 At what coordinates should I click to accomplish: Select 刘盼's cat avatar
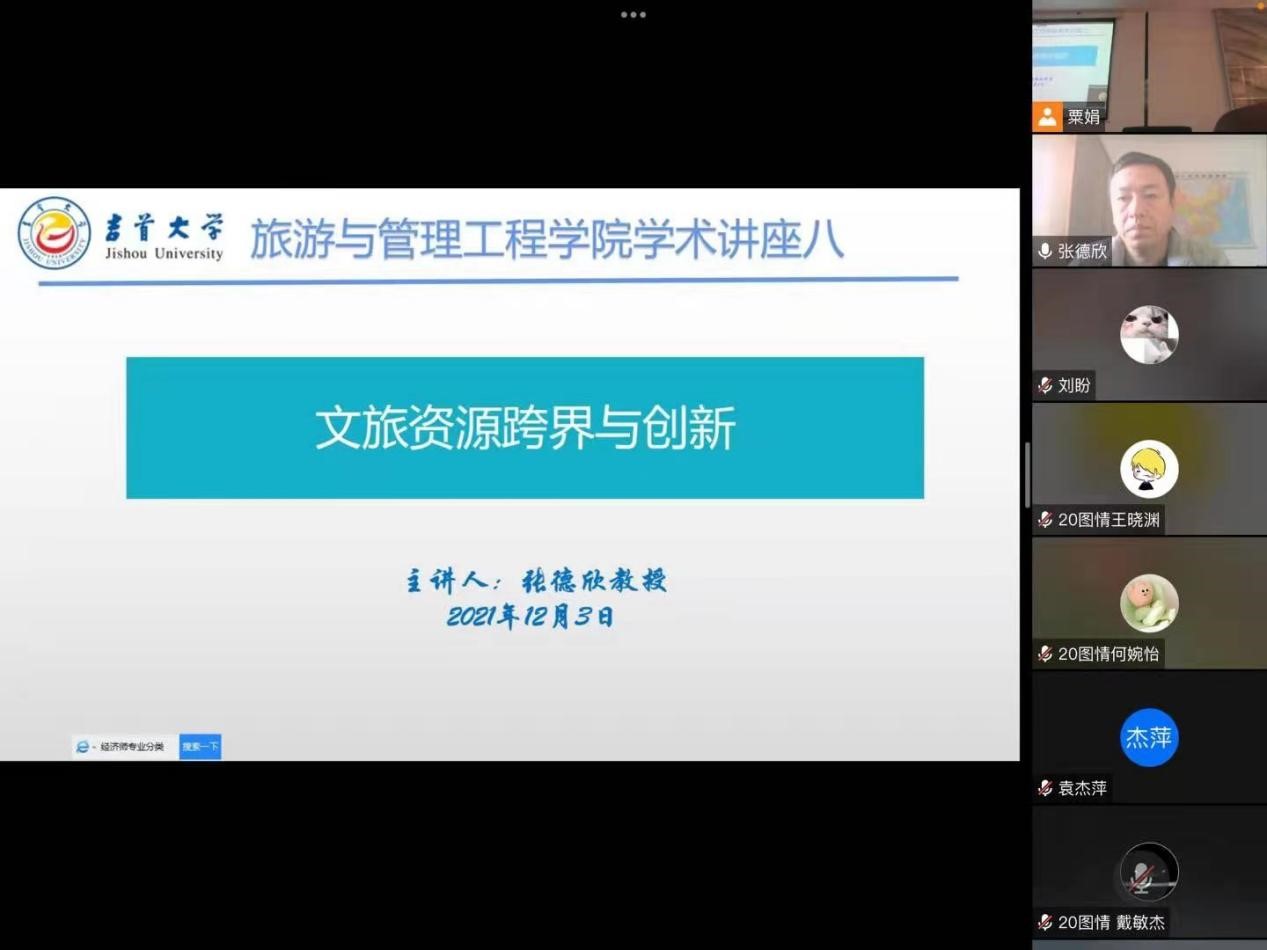(1149, 335)
